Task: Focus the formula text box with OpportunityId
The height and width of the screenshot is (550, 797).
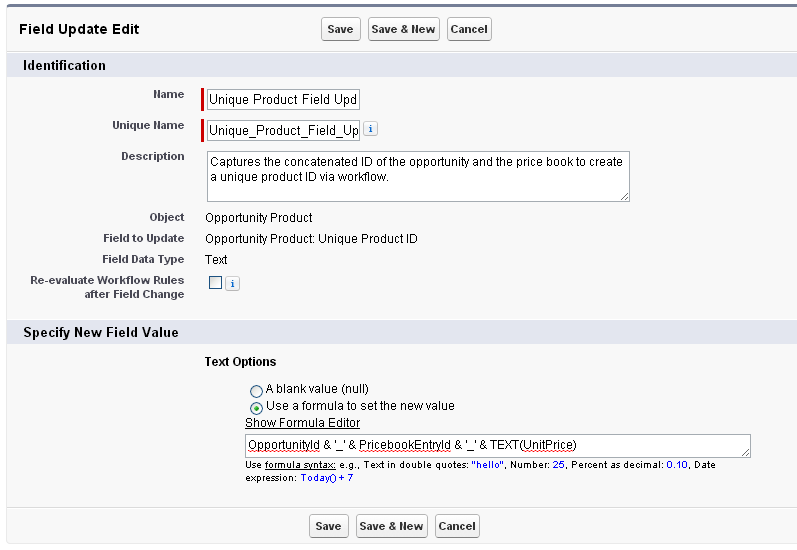Action: point(497,445)
